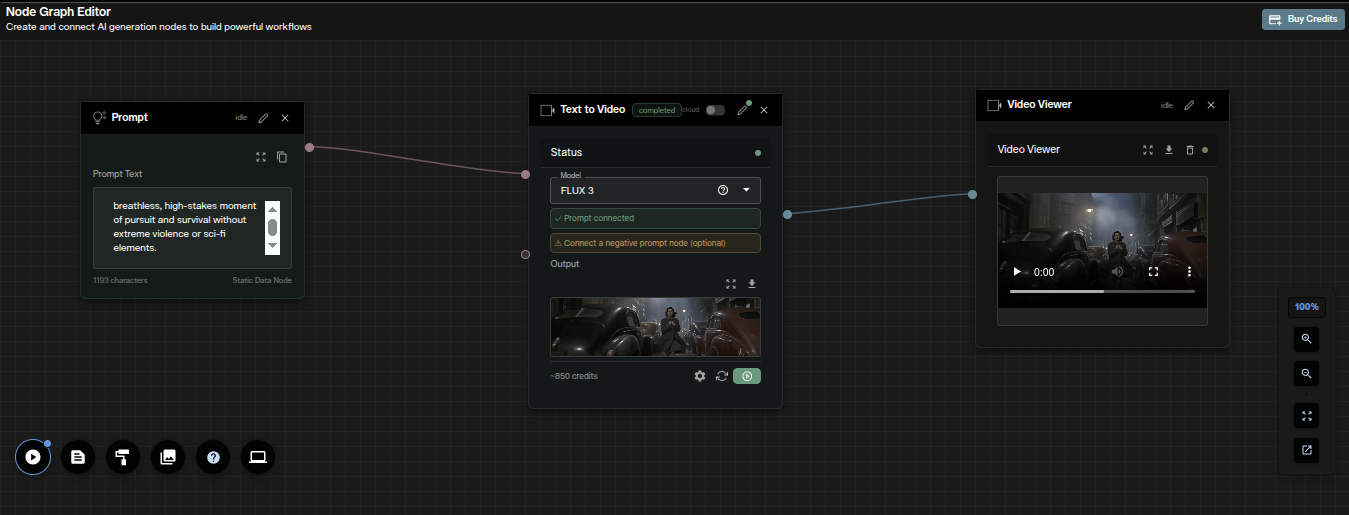Open the document templates toolbar button
Image resolution: width=1349 pixels, height=515 pixels.
point(78,457)
